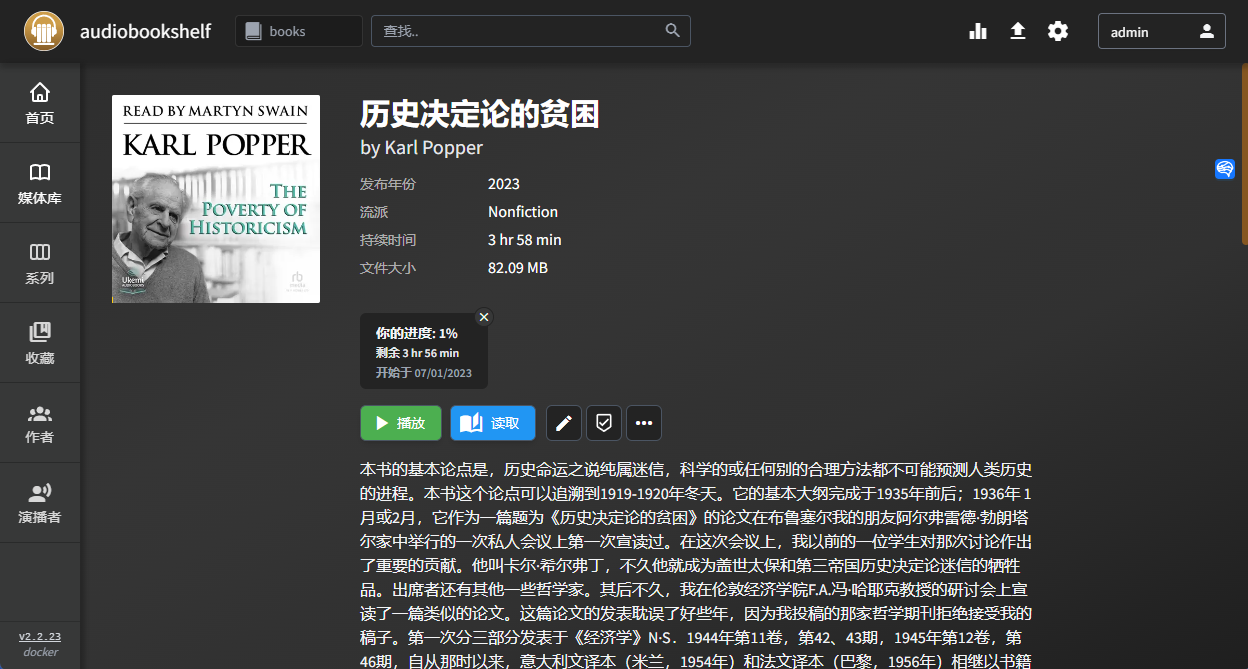Click the Poverty of Historicism cover image
This screenshot has height=669, width=1248.
pos(216,199)
